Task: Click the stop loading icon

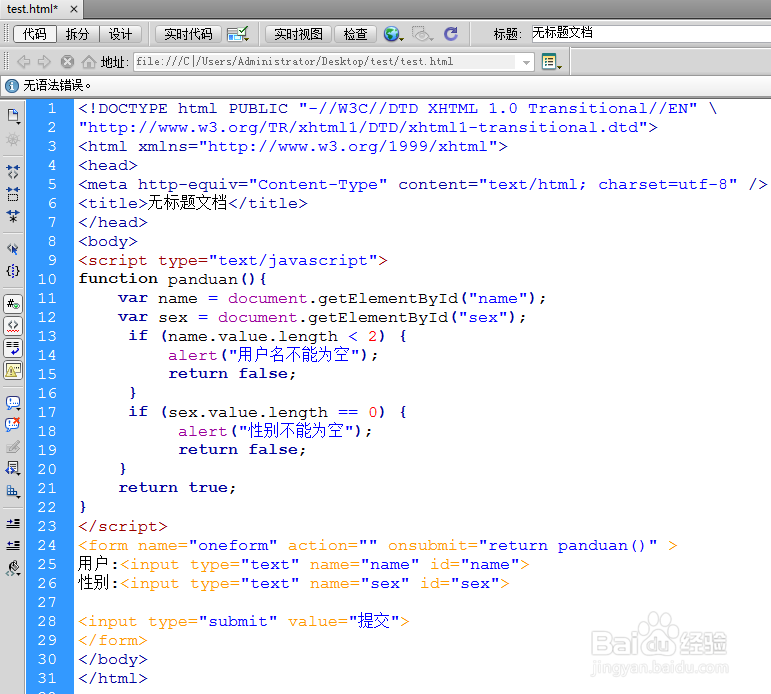Action: pyautogui.click(x=67, y=61)
